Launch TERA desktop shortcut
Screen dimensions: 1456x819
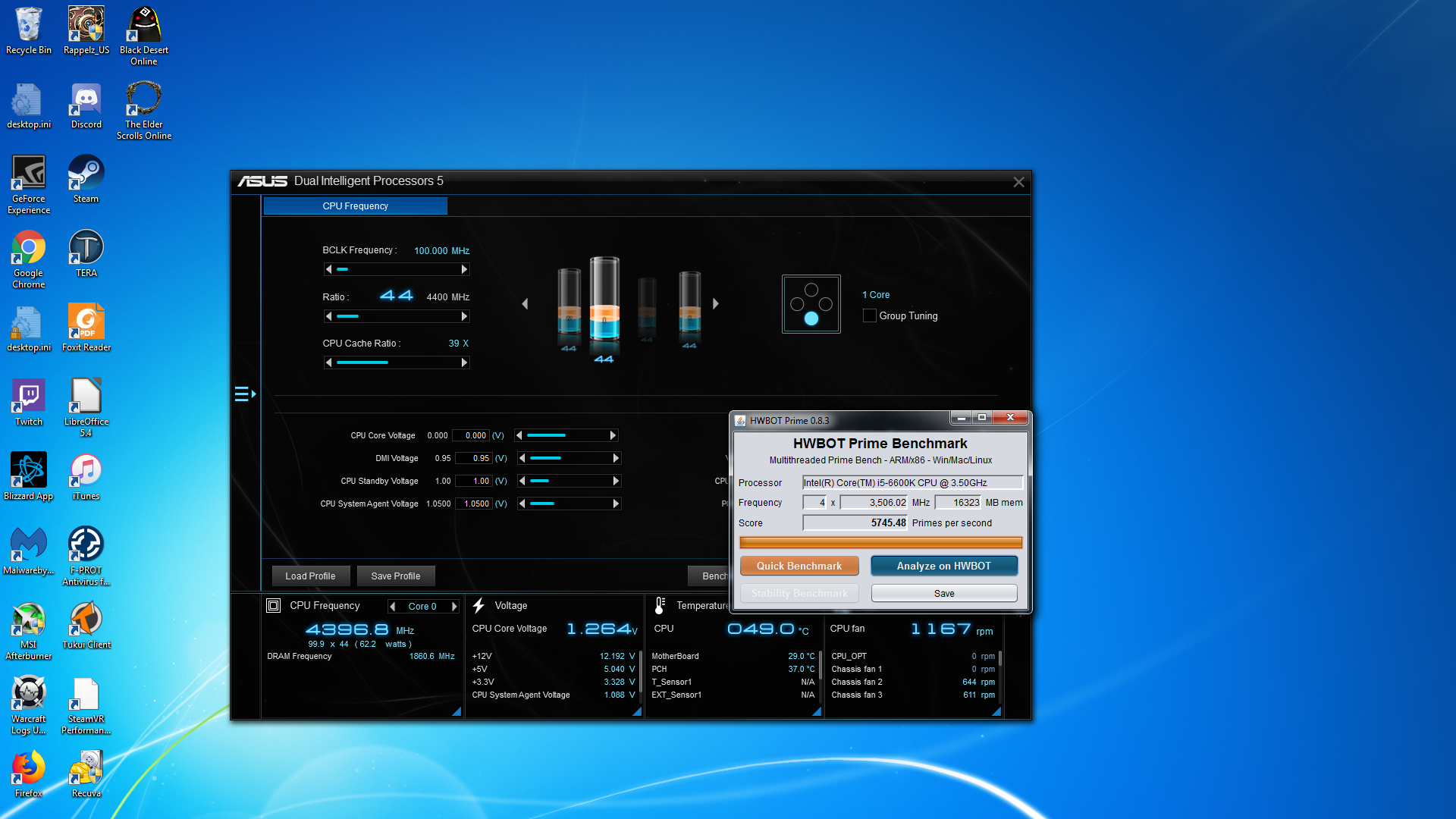(x=86, y=253)
